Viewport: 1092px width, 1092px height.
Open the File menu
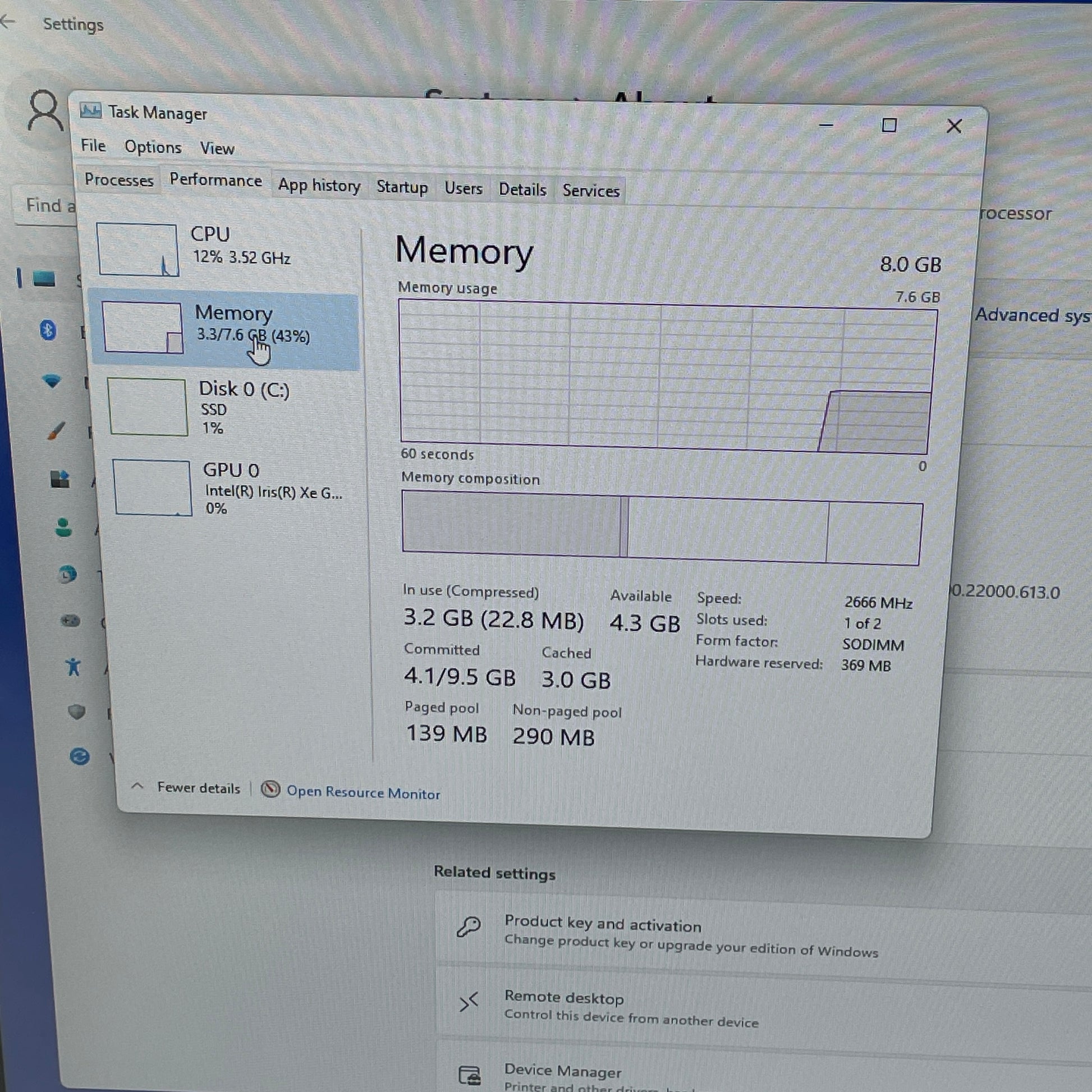[x=93, y=145]
